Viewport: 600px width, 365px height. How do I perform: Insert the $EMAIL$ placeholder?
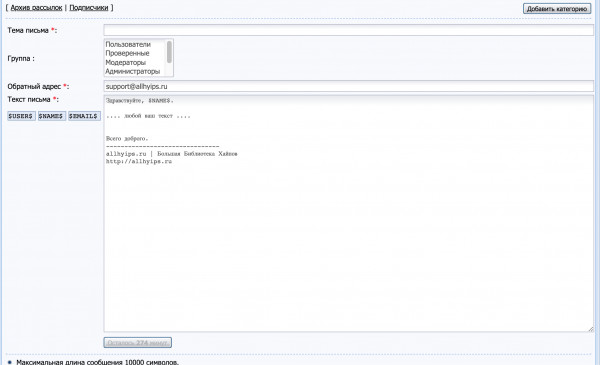[x=84, y=116]
